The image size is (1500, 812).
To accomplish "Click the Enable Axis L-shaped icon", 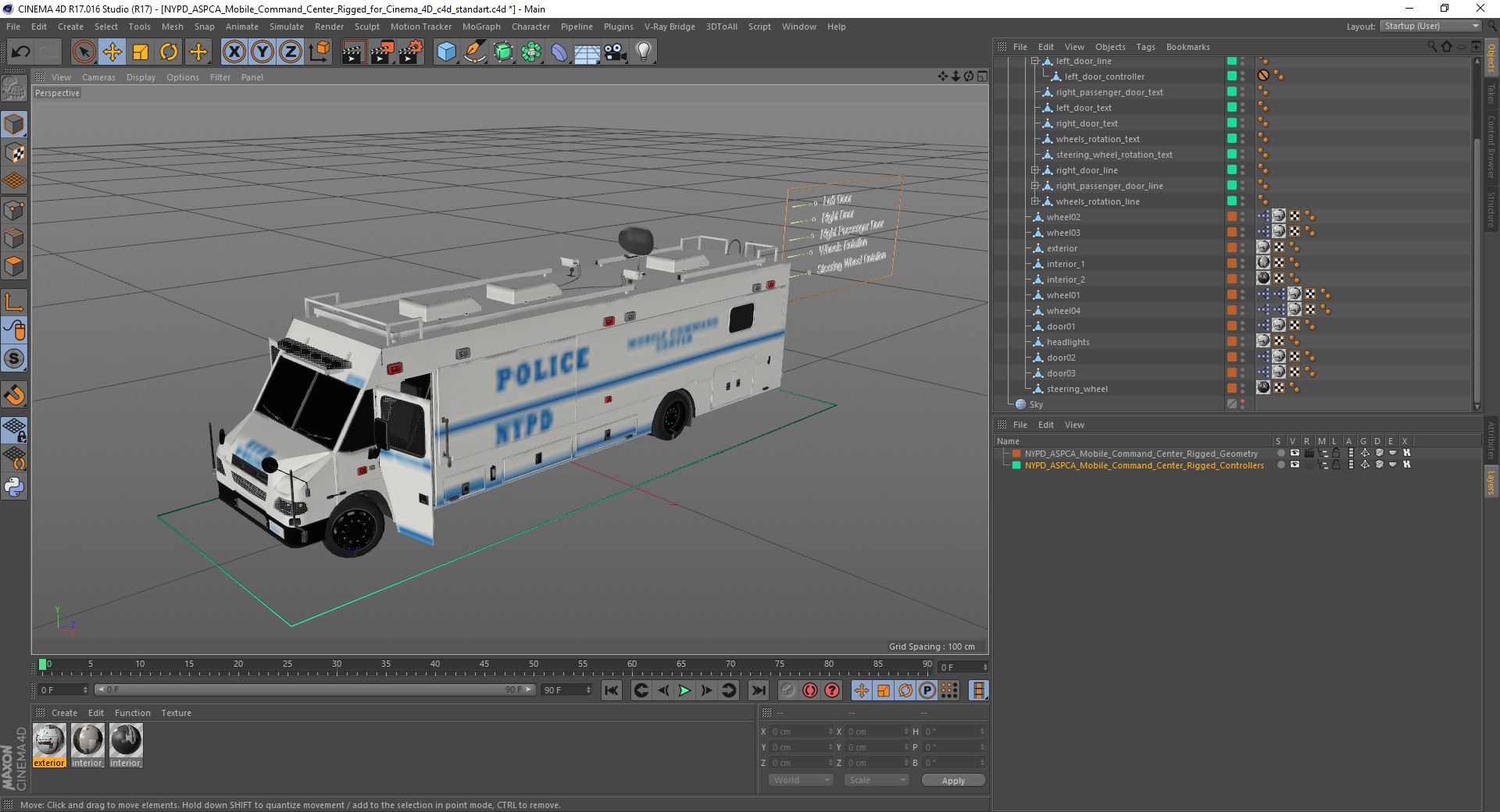I will click(x=14, y=302).
